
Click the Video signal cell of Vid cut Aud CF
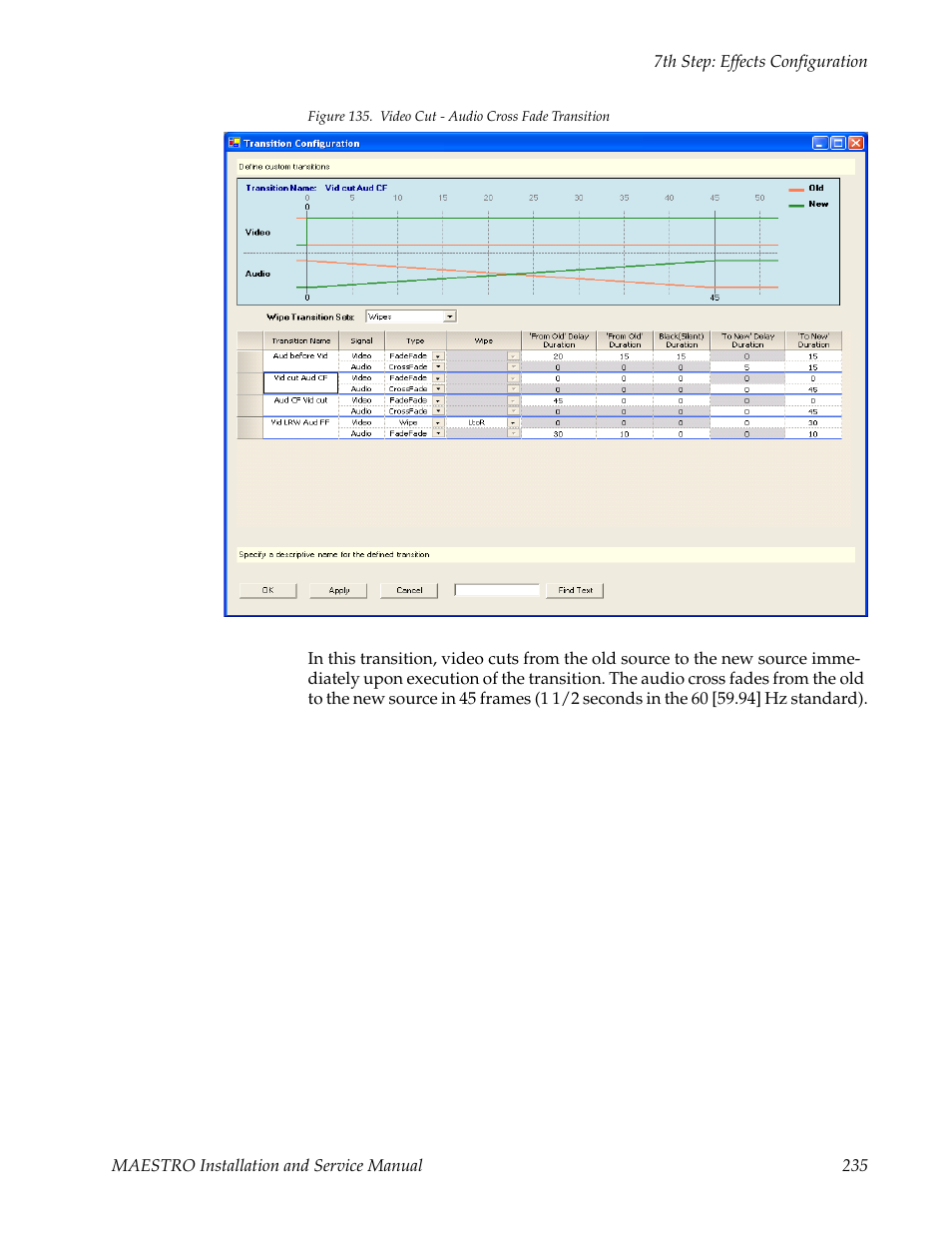361,378
